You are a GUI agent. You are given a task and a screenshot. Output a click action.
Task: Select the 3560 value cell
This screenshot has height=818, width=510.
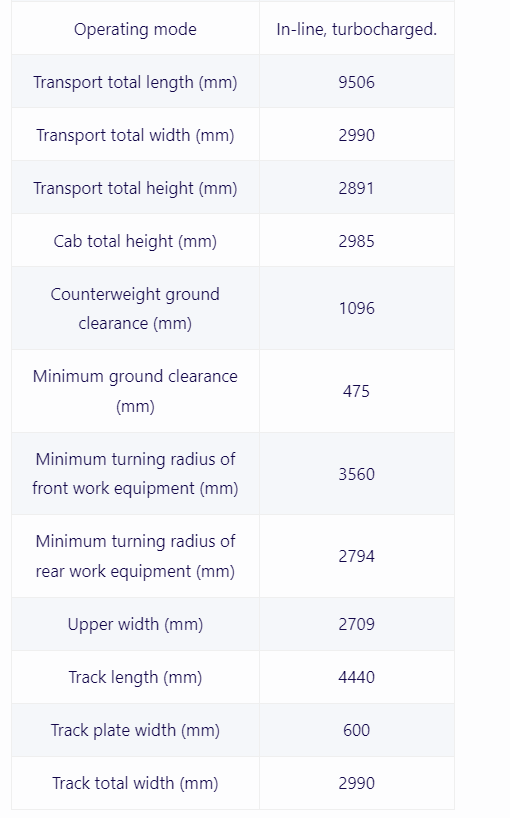click(x=357, y=474)
